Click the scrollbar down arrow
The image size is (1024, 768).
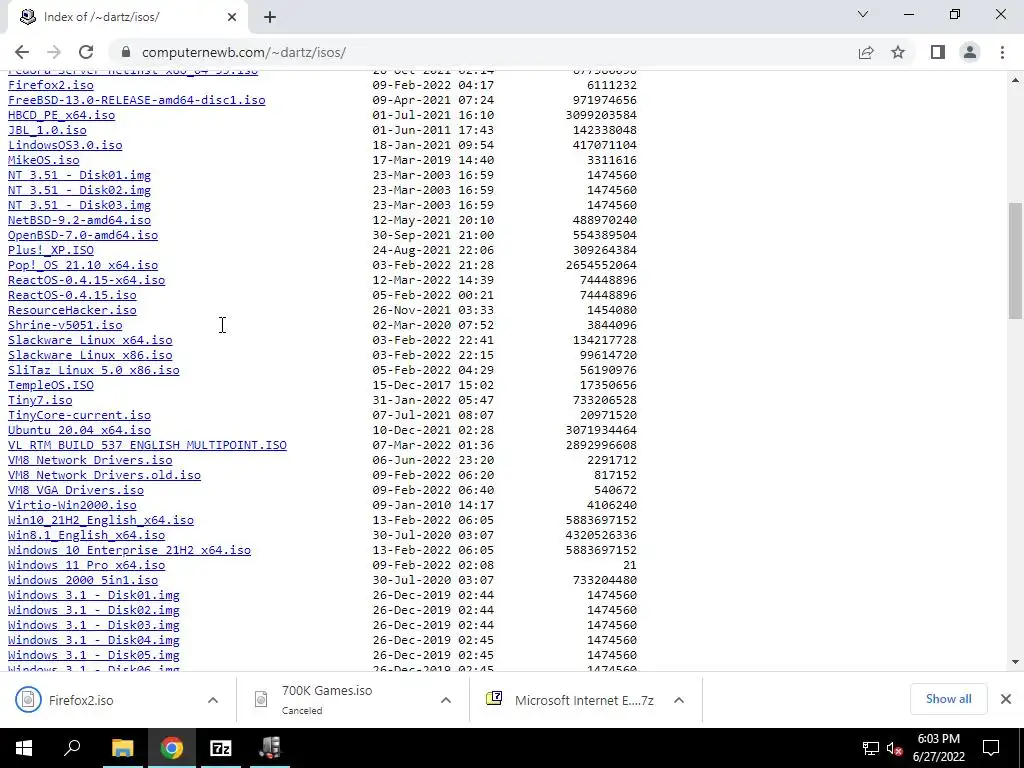(x=1015, y=662)
